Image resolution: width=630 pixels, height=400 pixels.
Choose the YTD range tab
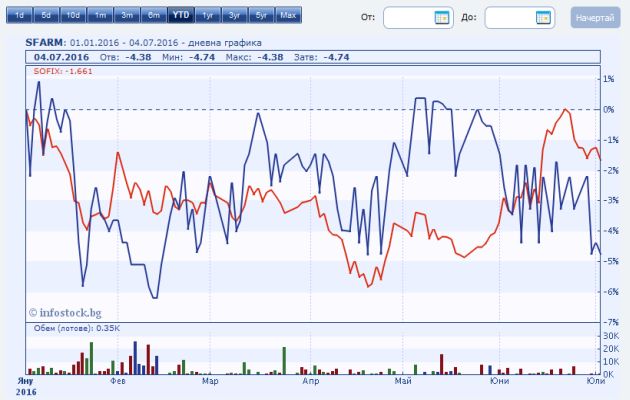181,15
